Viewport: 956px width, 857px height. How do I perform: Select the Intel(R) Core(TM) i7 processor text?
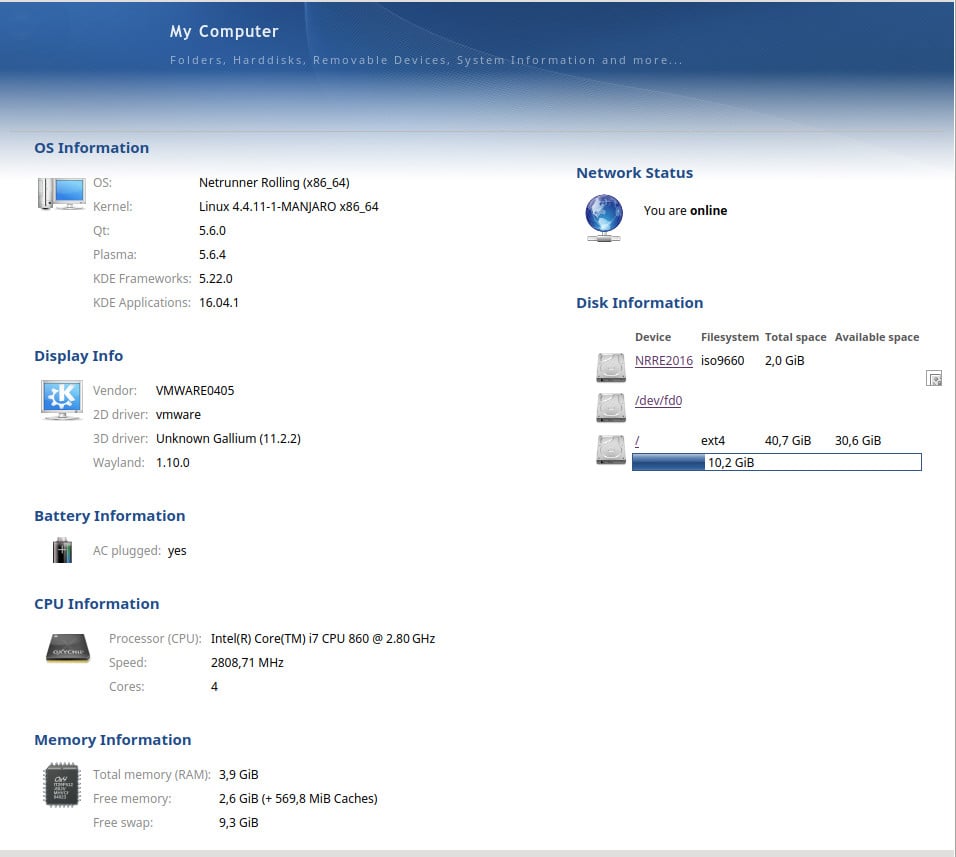click(323, 639)
